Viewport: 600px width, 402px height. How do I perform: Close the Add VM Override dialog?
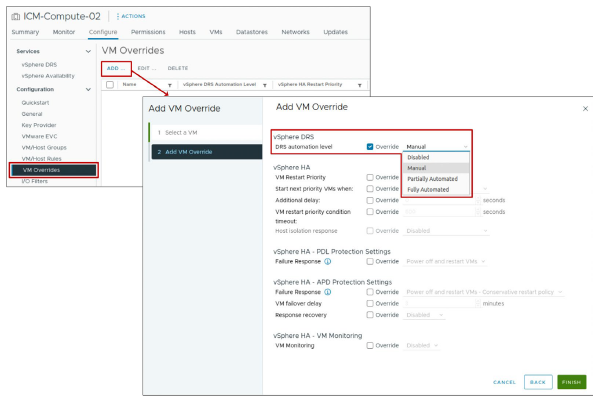coord(585,109)
